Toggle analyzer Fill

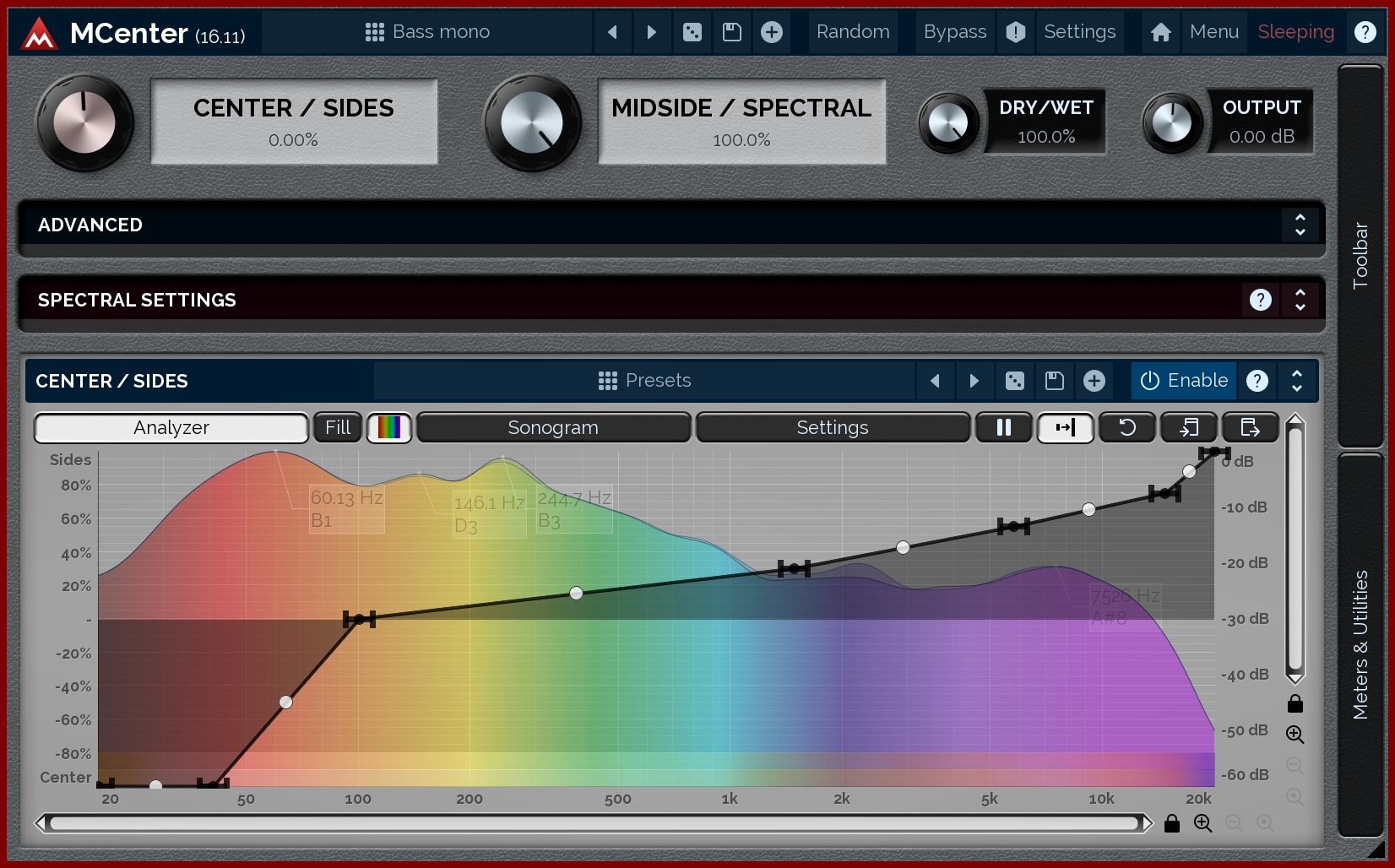pyautogui.click(x=338, y=427)
